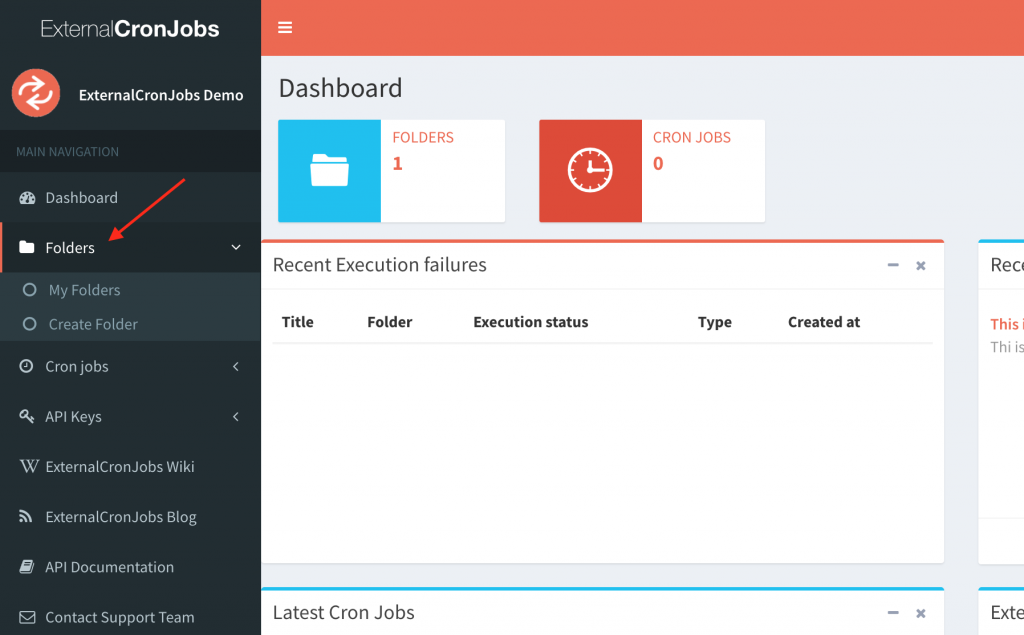The image size is (1024, 635).
Task: Select the My Folders circle bullet
Action: [x=29, y=289]
